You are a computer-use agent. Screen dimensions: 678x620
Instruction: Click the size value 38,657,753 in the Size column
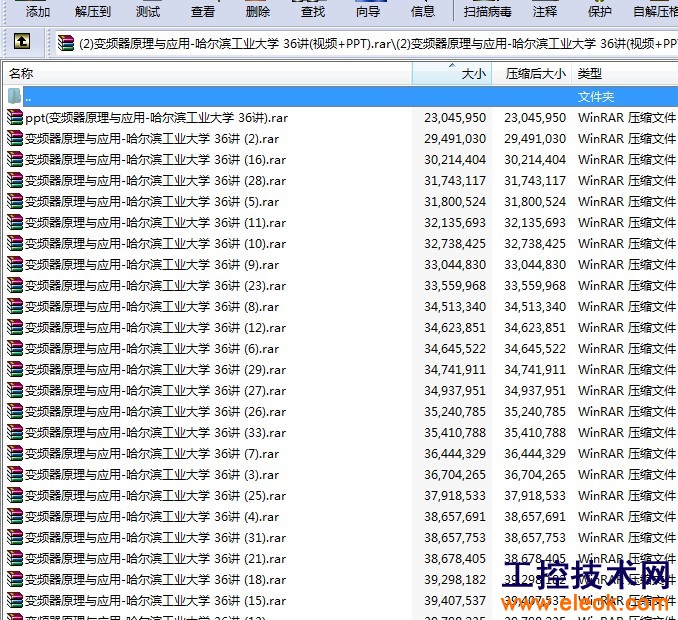(455, 538)
